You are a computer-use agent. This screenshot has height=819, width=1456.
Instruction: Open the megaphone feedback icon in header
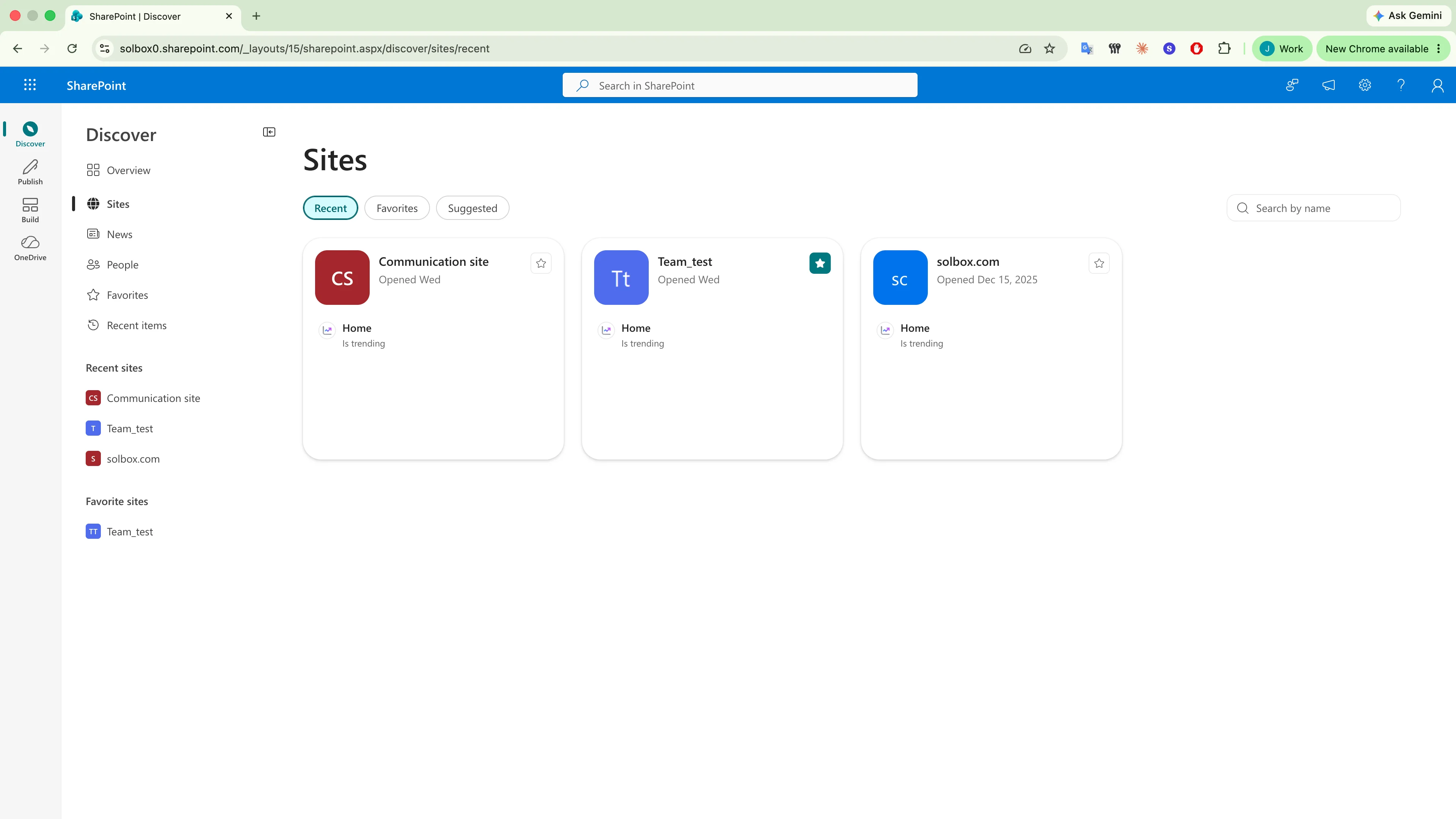click(1328, 85)
